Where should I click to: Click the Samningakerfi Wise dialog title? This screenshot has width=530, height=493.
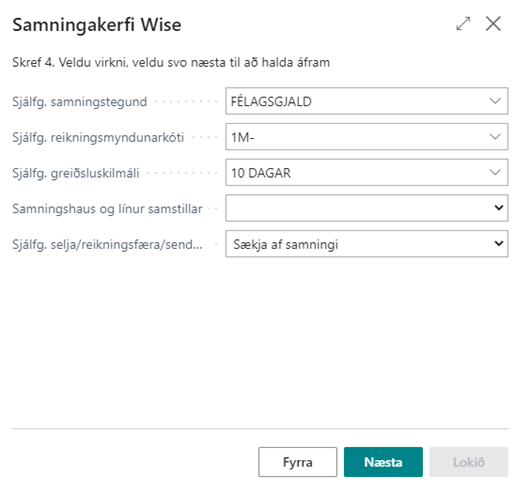tap(97, 25)
